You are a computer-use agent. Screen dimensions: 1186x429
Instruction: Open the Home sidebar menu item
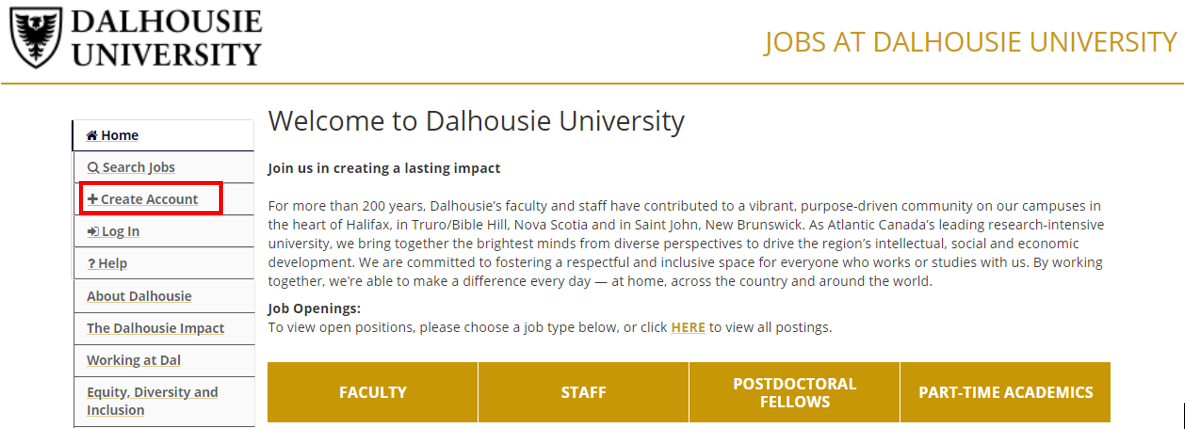point(119,136)
